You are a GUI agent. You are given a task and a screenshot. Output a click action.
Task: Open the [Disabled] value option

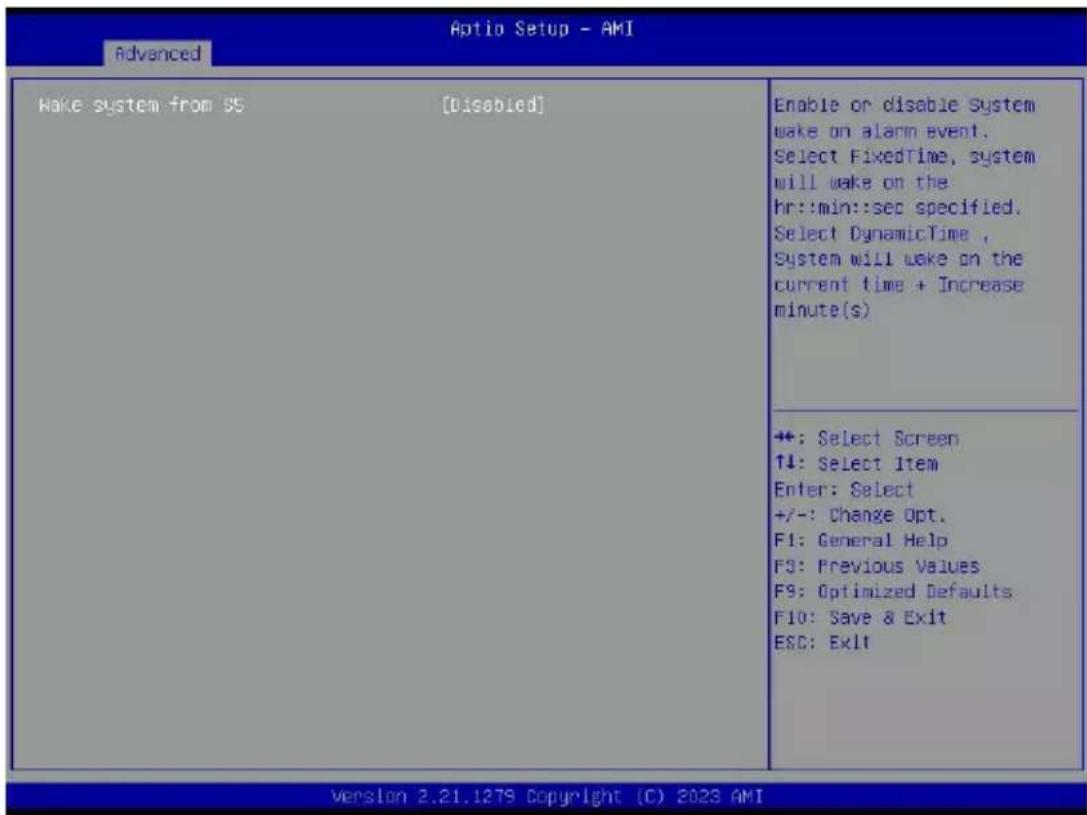[493, 105]
